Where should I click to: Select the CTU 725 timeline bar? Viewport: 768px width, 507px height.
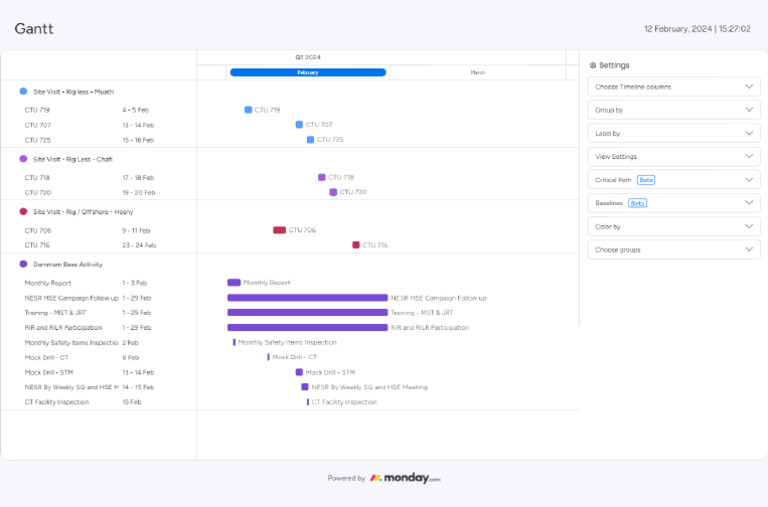(x=311, y=140)
